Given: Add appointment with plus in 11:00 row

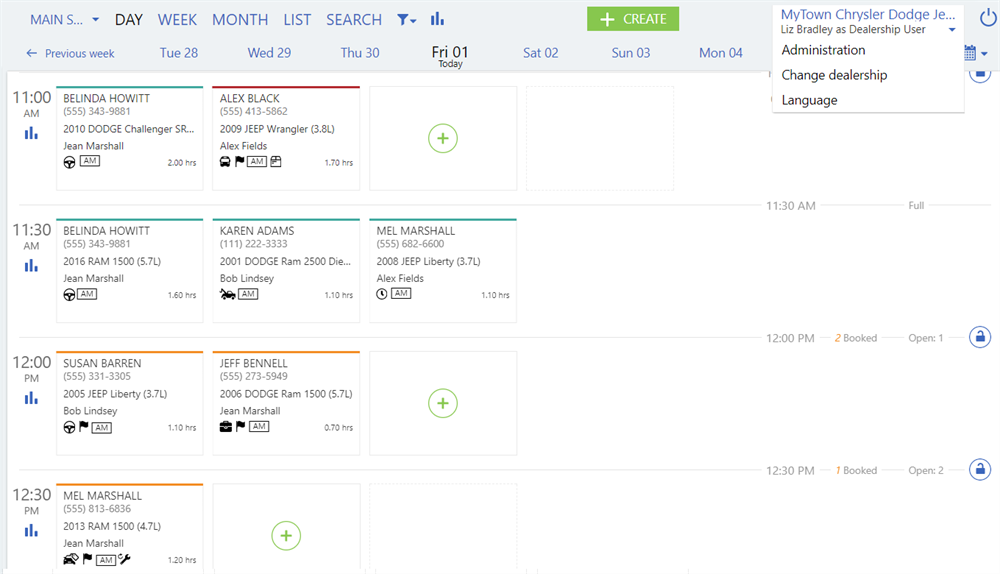Looking at the screenshot, I should 443,138.
